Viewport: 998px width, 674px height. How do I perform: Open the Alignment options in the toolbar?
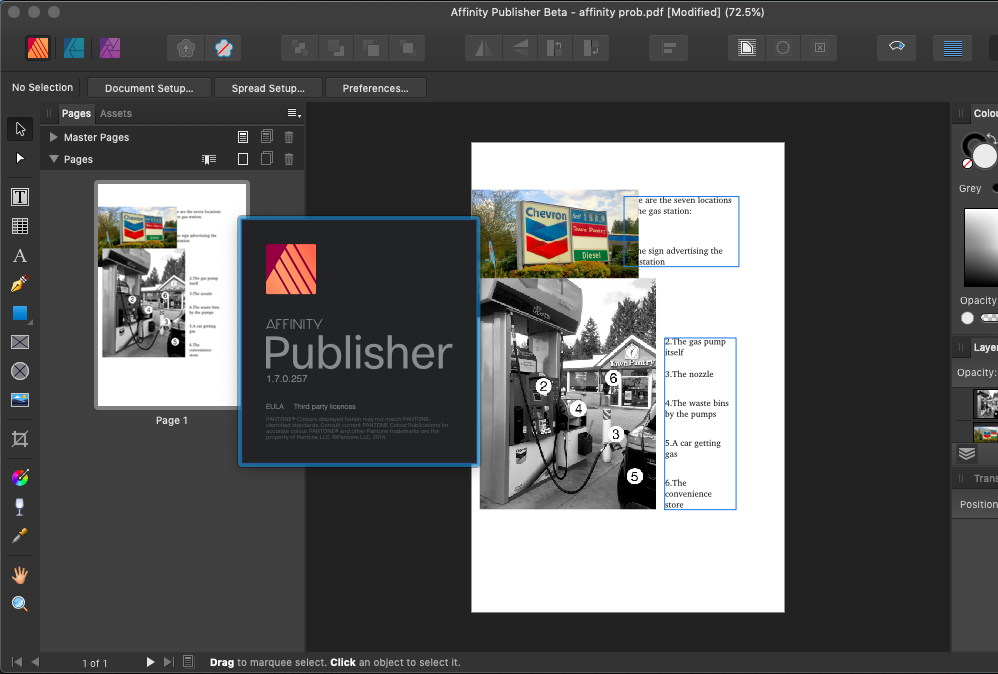point(668,48)
